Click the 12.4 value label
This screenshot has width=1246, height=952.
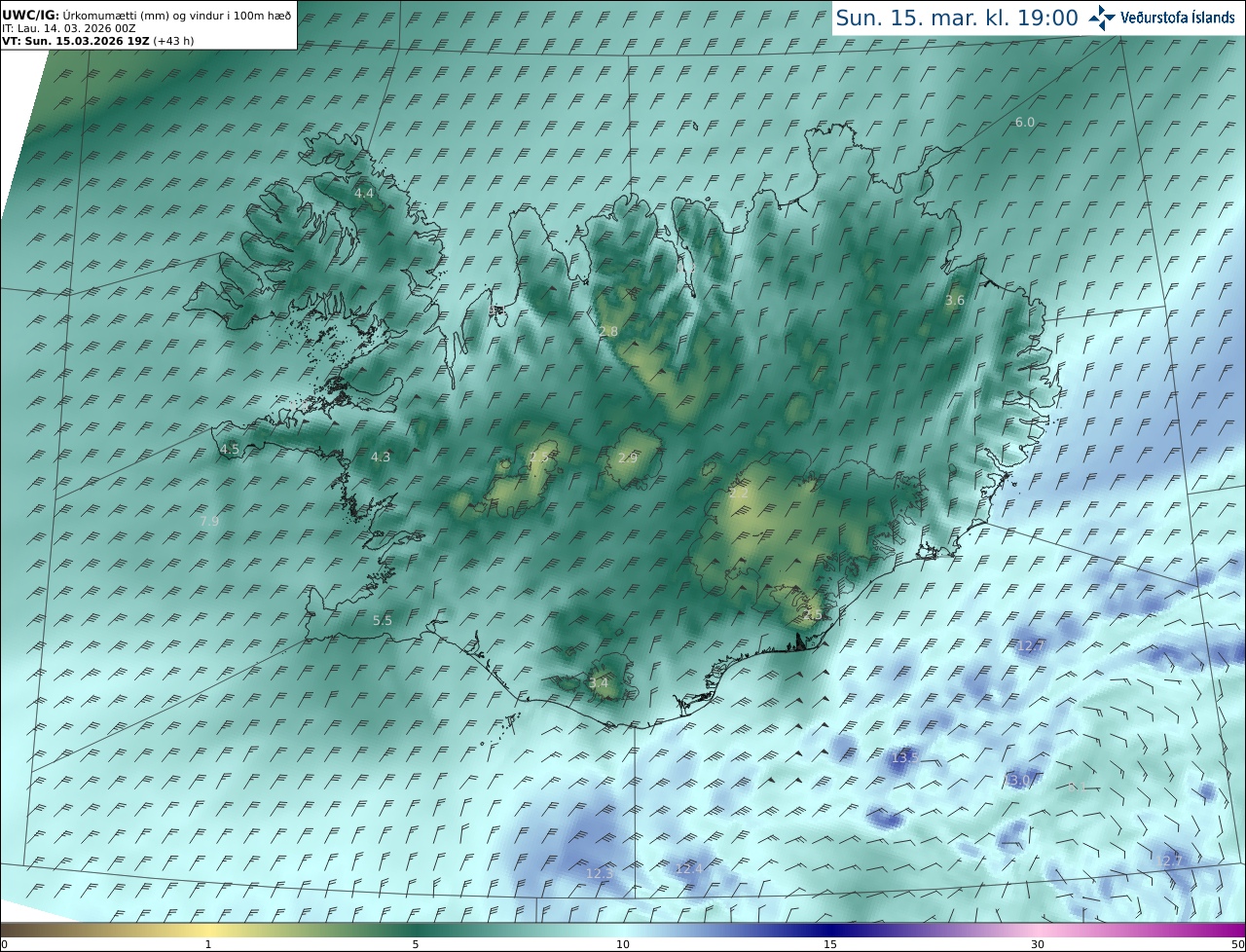click(x=688, y=868)
